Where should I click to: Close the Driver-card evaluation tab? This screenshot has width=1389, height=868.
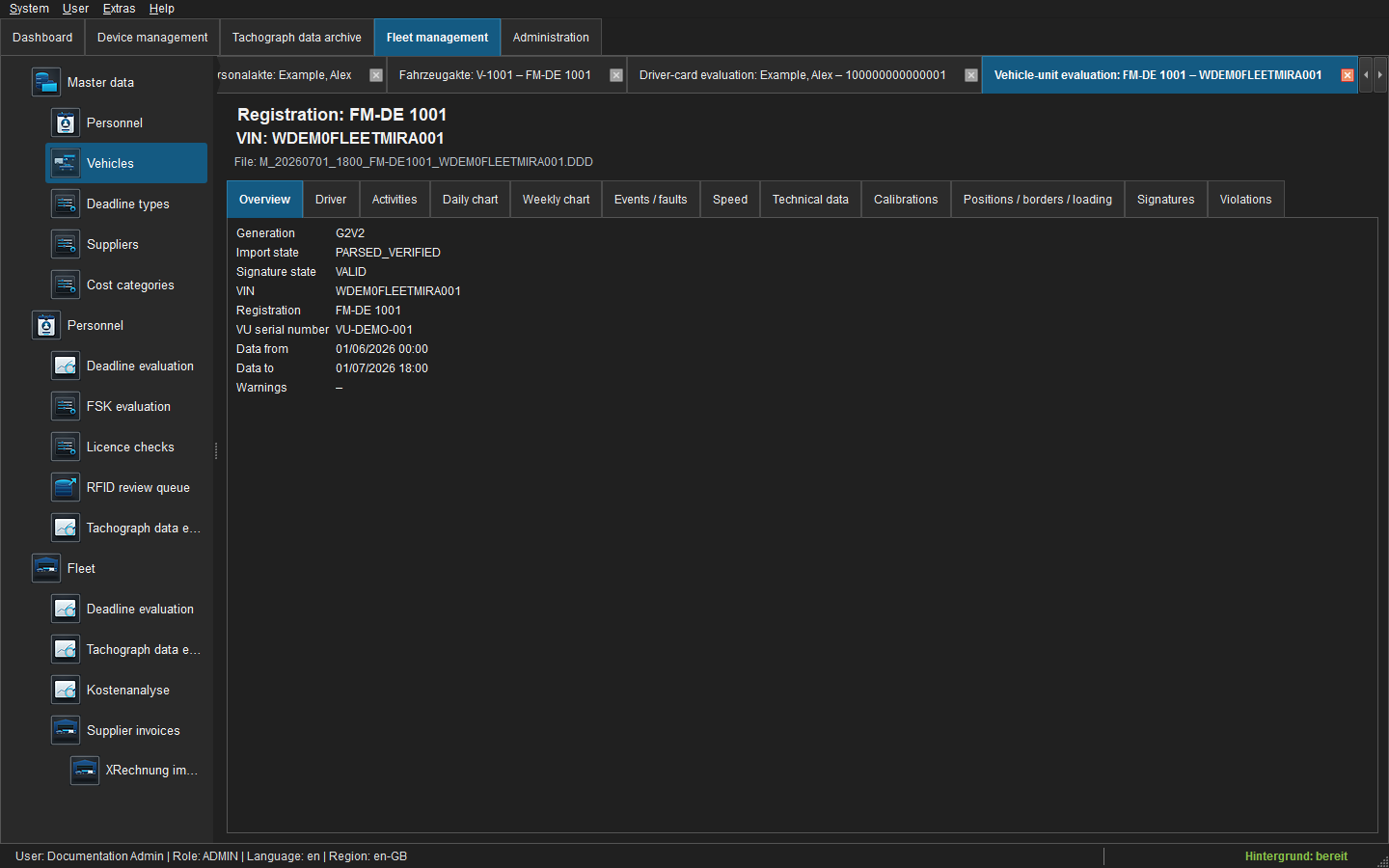point(971,75)
